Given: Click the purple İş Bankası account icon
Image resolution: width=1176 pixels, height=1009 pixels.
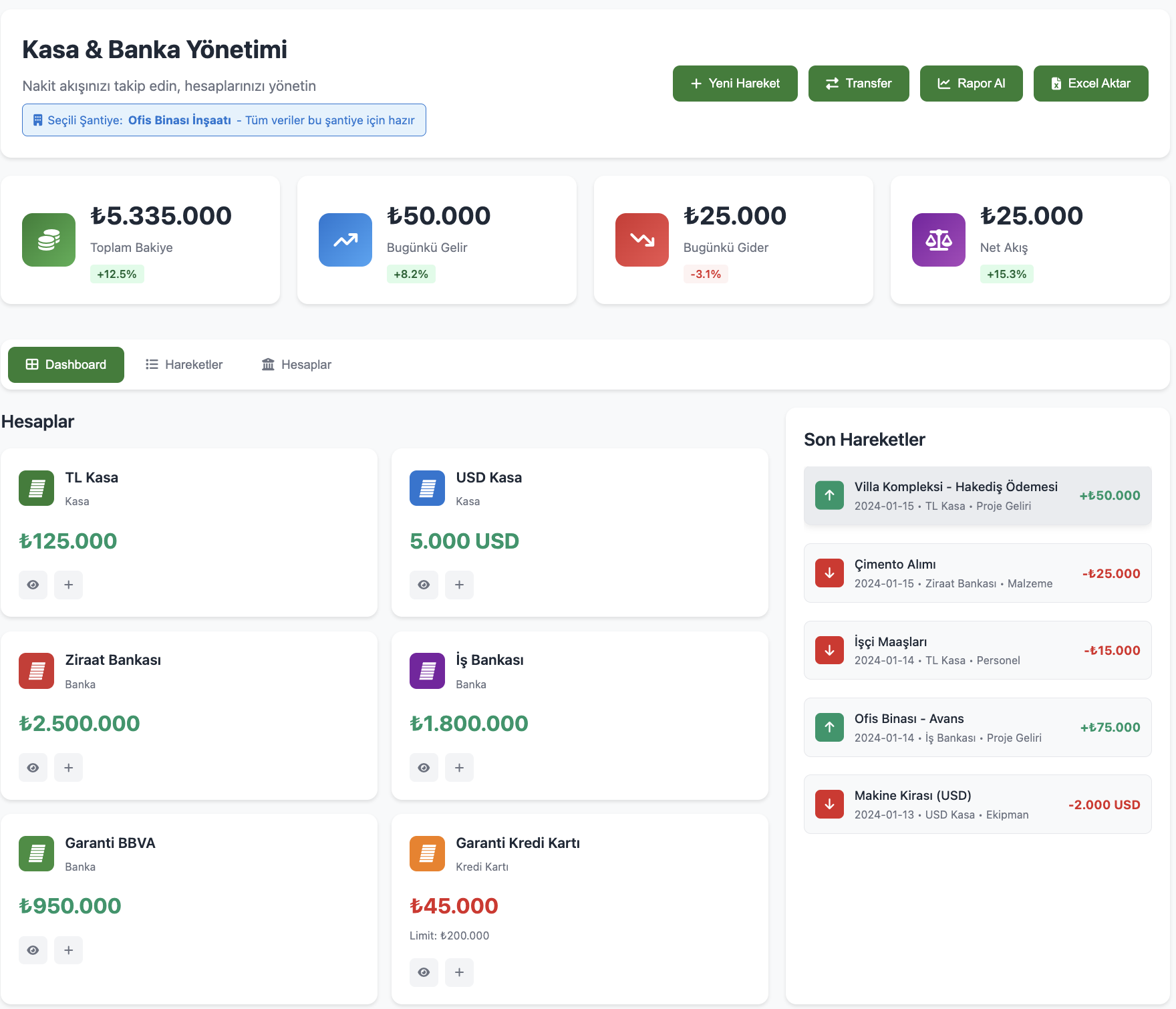Looking at the screenshot, I should (x=427, y=670).
